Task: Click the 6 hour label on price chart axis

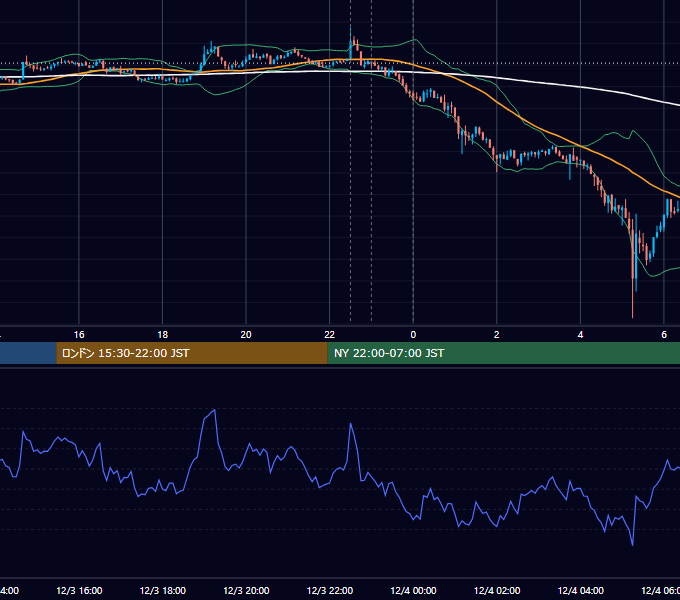Action: pyautogui.click(x=664, y=335)
